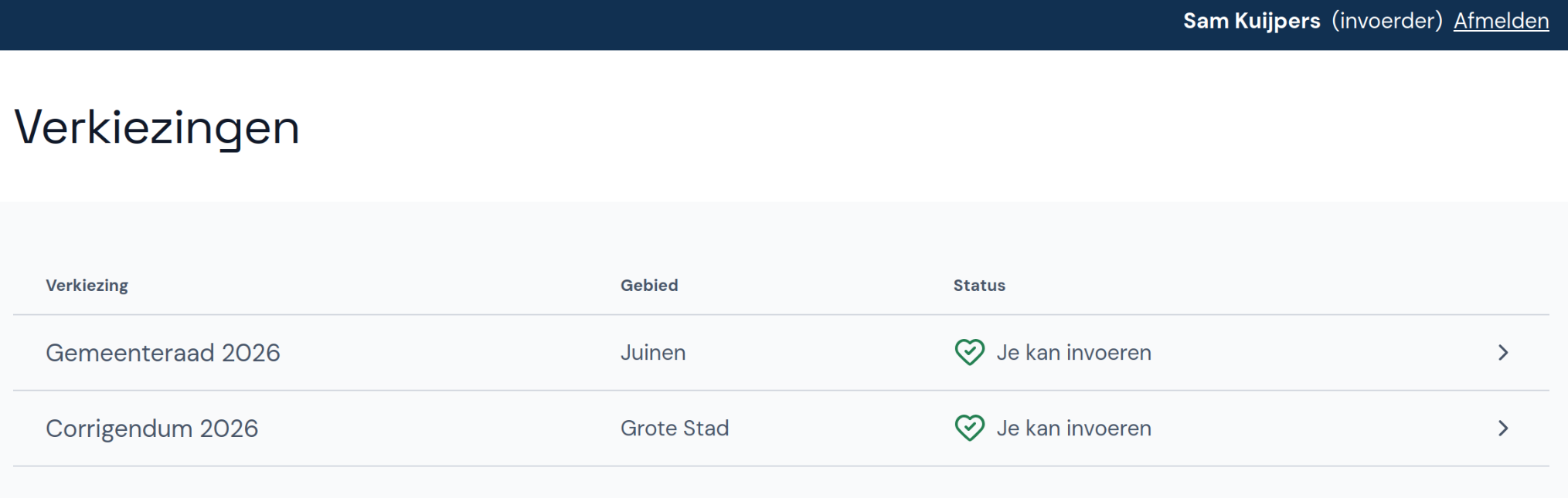Viewport: 1568px width, 498px height.
Task: Click the Afmelden link to log out
Action: click(x=1501, y=21)
